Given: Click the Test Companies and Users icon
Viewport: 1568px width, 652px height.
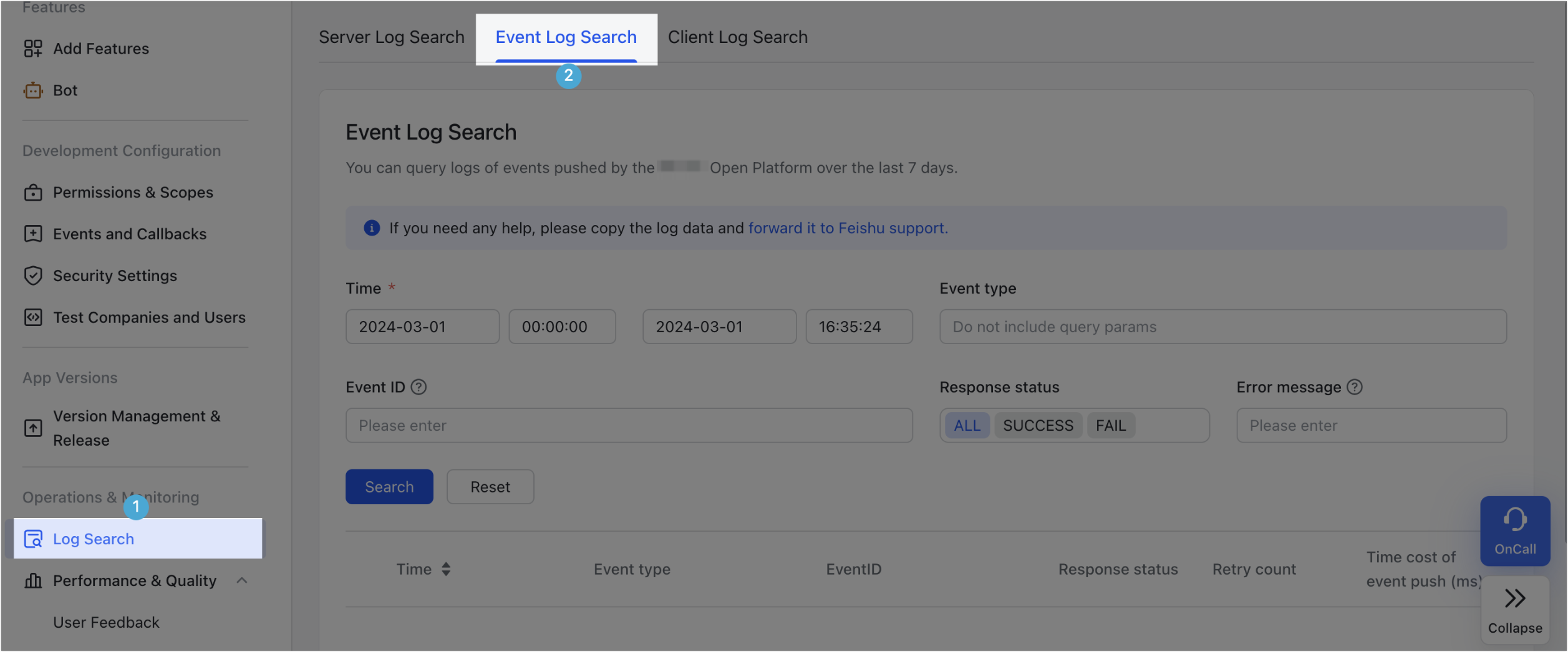Looking at the screenshot, I should [33, 317].
